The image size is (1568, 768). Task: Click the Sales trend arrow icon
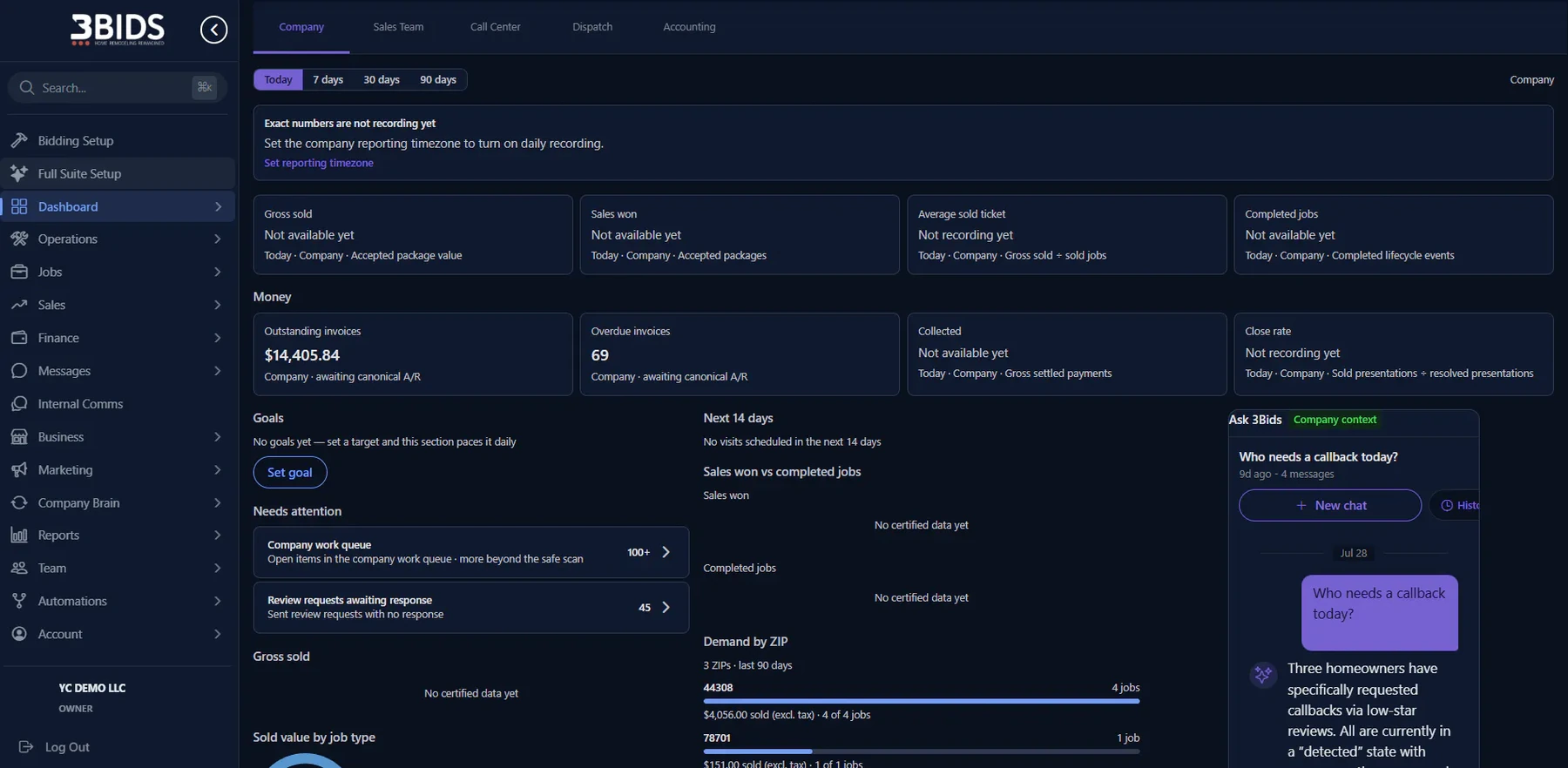tap(19, 305)
